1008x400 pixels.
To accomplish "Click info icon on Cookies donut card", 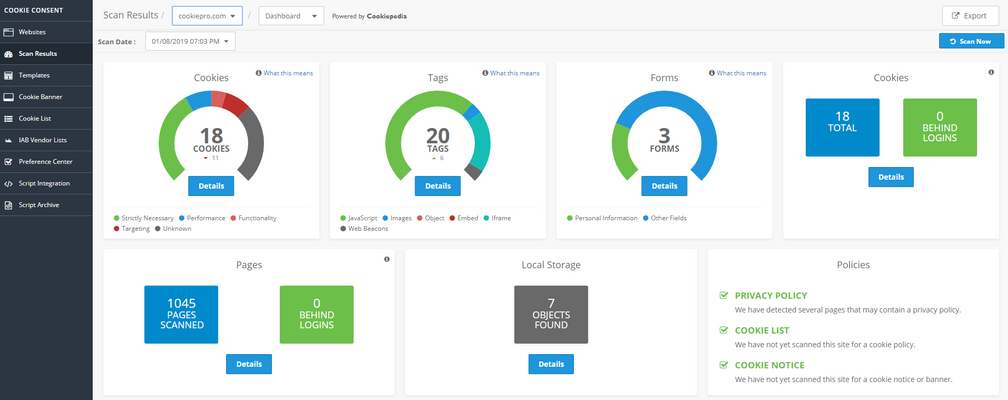I will tap(258, 73).
